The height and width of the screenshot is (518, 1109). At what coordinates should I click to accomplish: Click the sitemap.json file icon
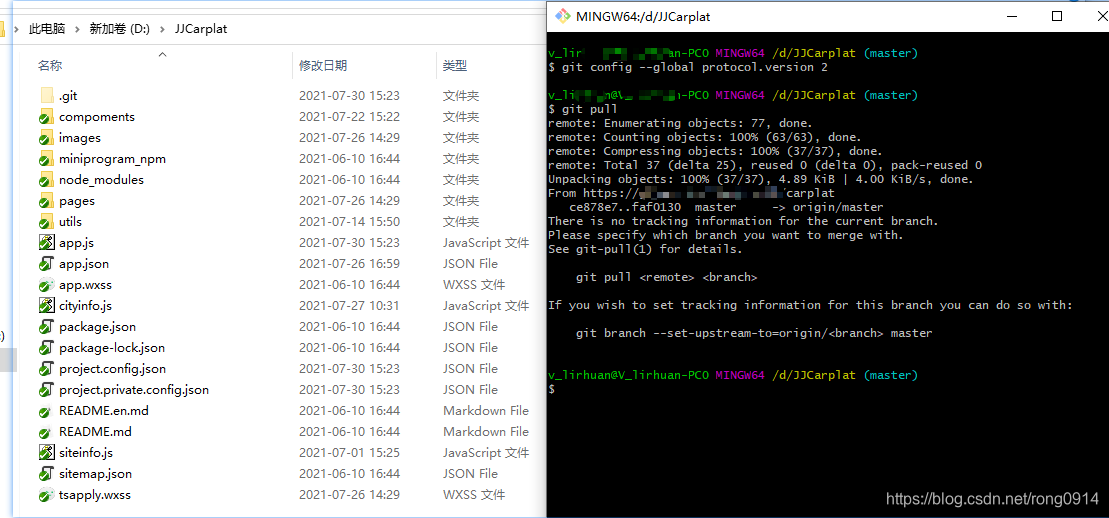point(47,474)
